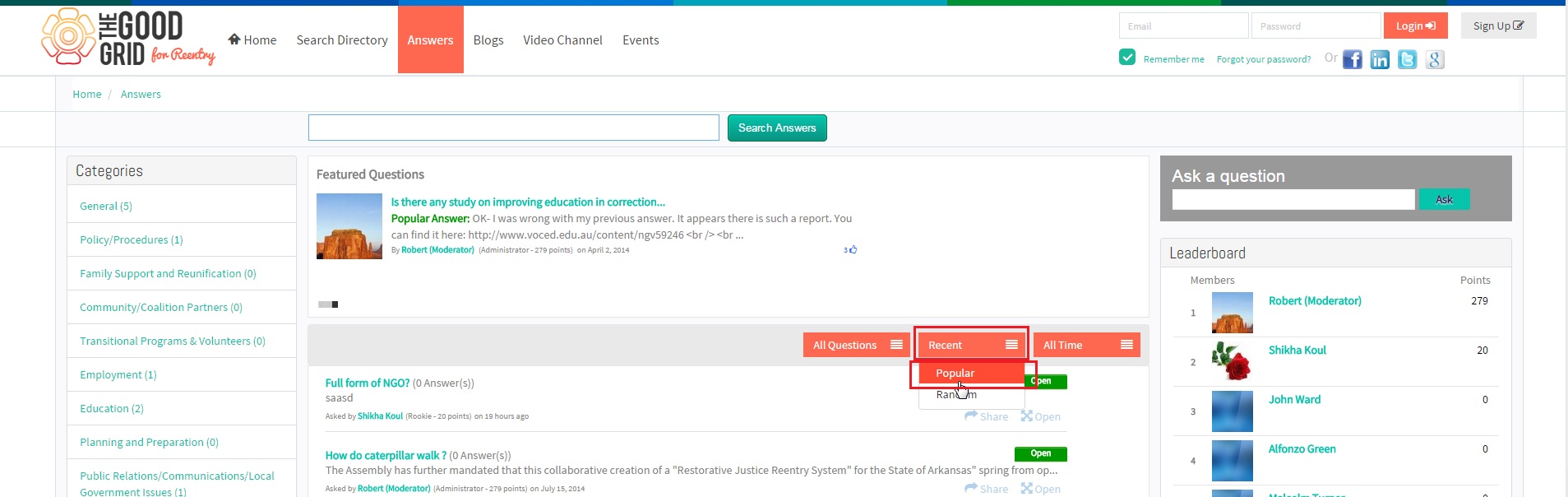
Task: Click Robert (Moderator) author of featured question
Action: (437, 249)
